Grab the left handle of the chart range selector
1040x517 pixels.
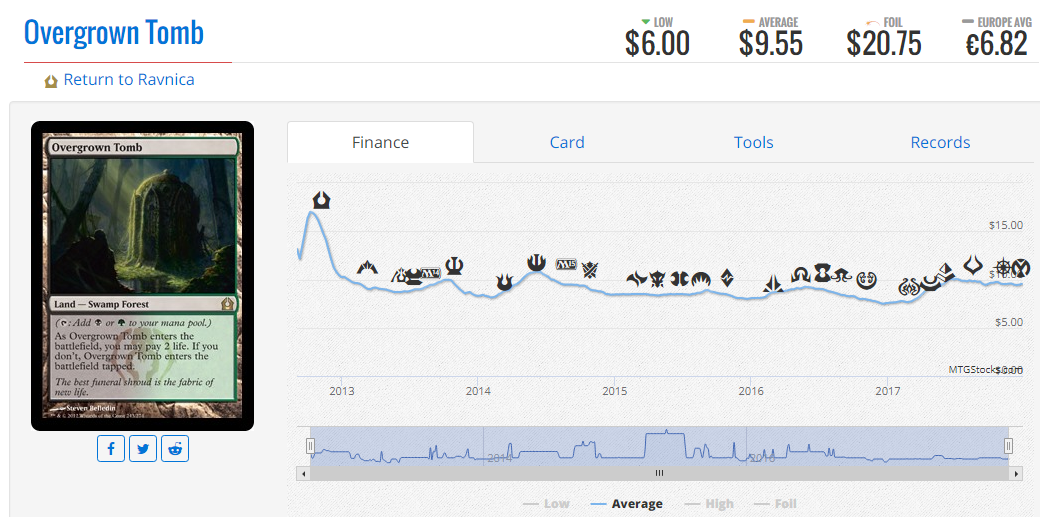click(310, 446)
